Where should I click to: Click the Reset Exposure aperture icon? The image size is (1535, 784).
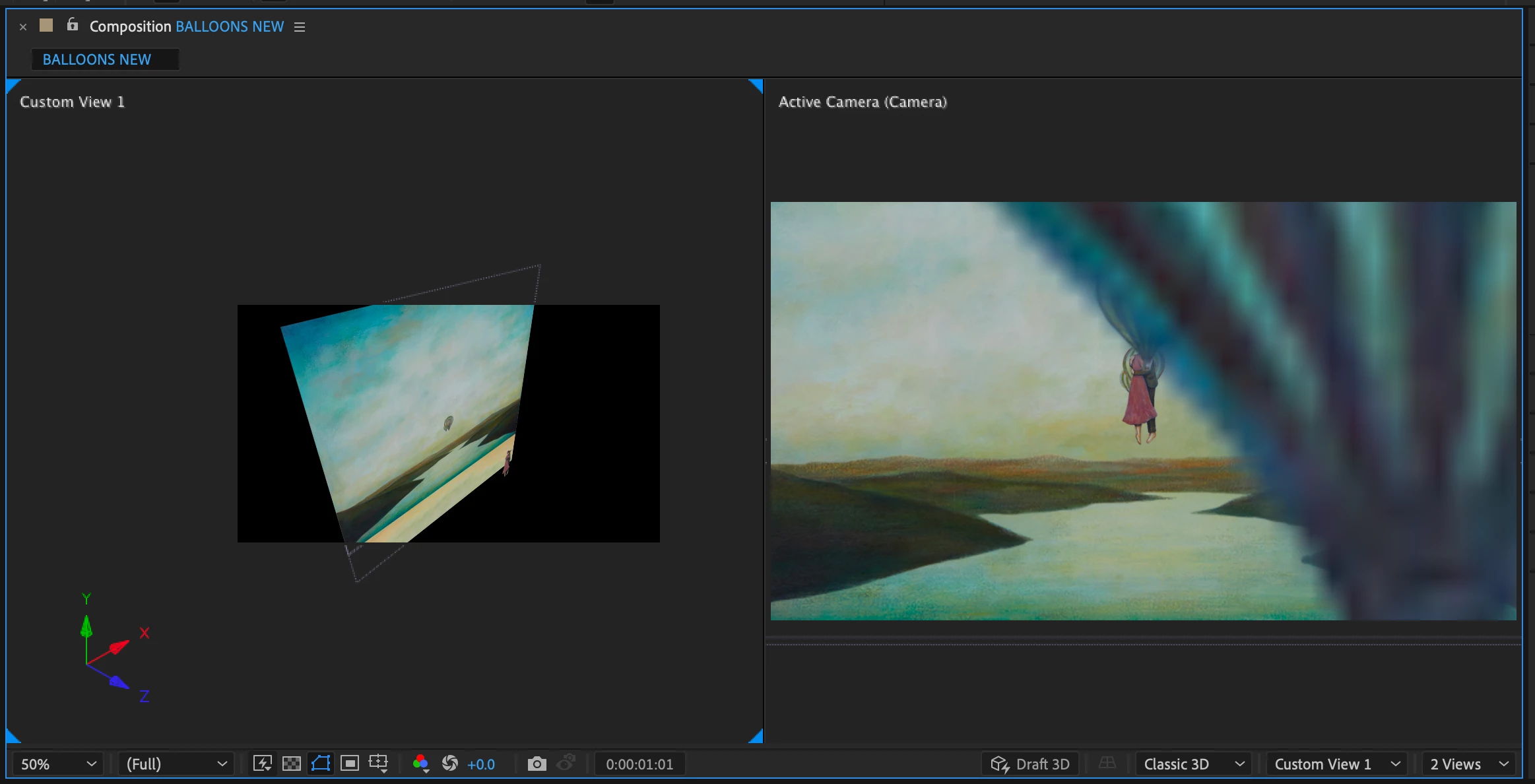(x=450, y=764)
